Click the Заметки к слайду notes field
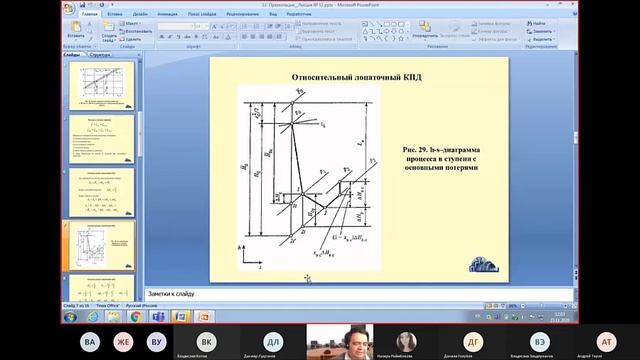The height and width of the screenshot is (360, 640). coord(359,294)
